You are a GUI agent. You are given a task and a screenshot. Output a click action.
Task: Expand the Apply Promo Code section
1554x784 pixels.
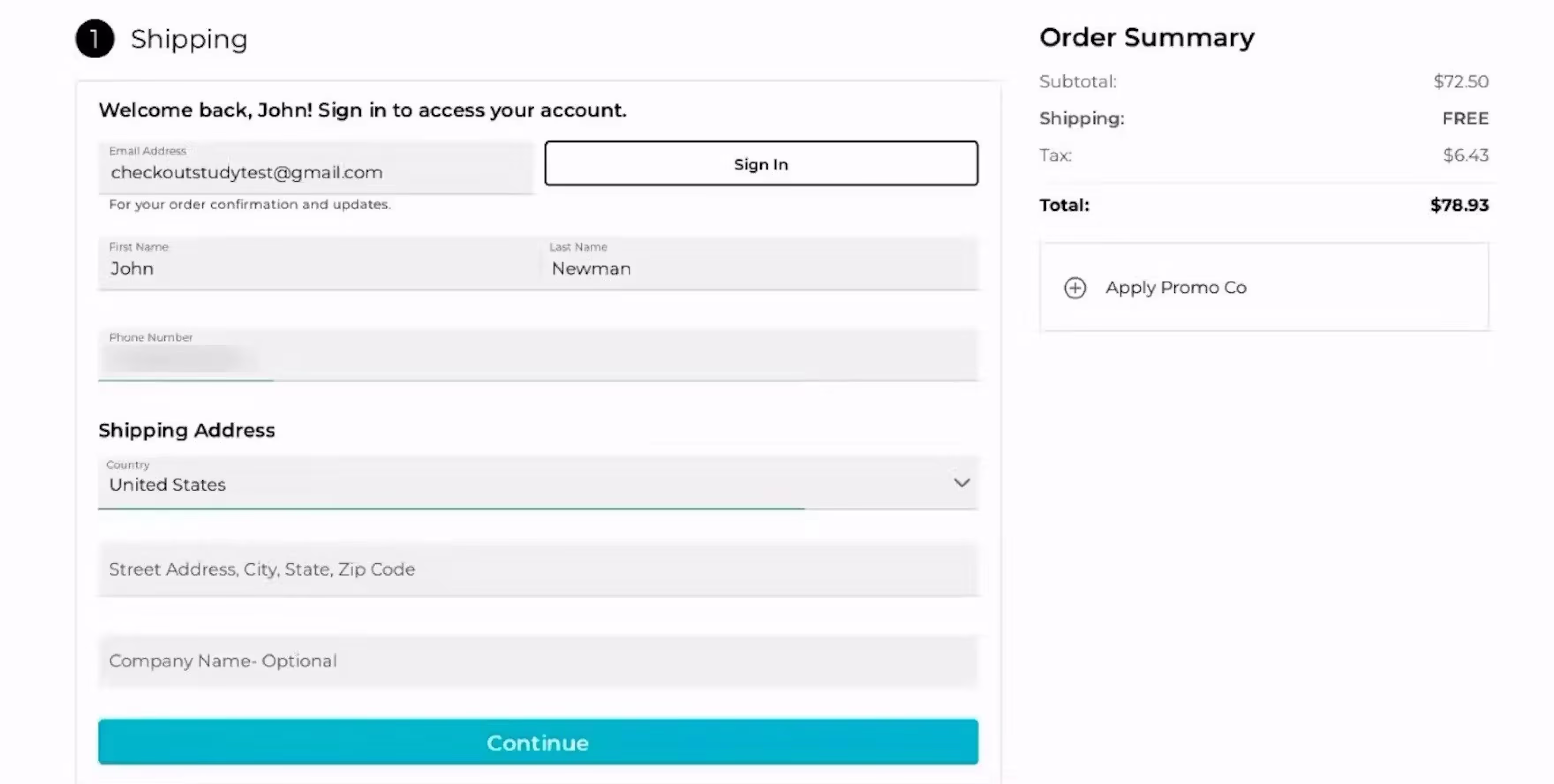click(x=1175, y=288)
